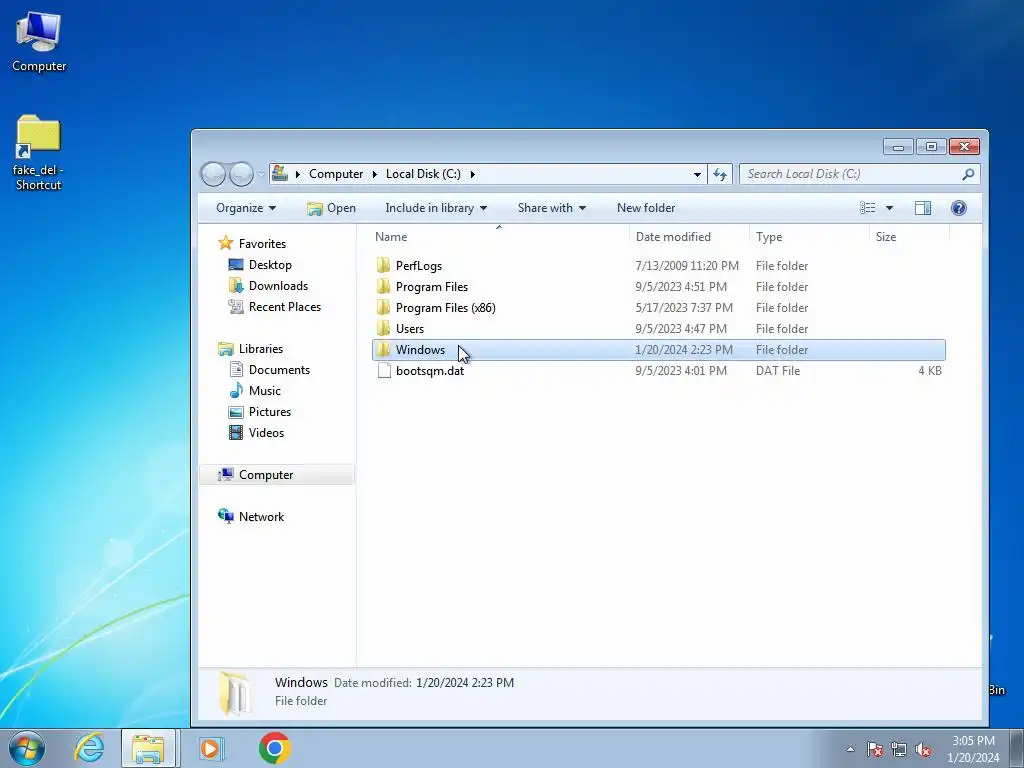Open the view options dropdown arrow
The width and height of the screenshot is (1024, 768).
pyautogui.click(x=889, y=208)
